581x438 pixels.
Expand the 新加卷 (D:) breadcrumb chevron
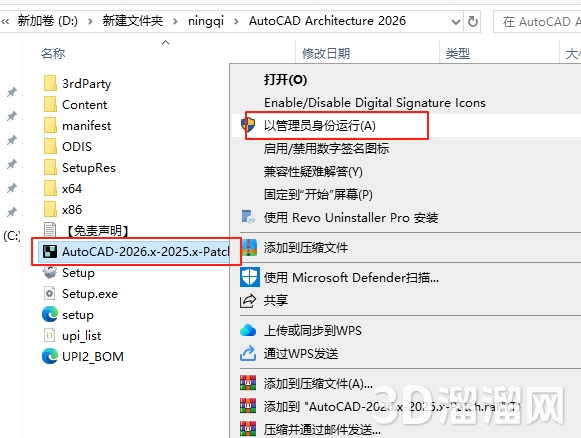(x=90, y=21)
